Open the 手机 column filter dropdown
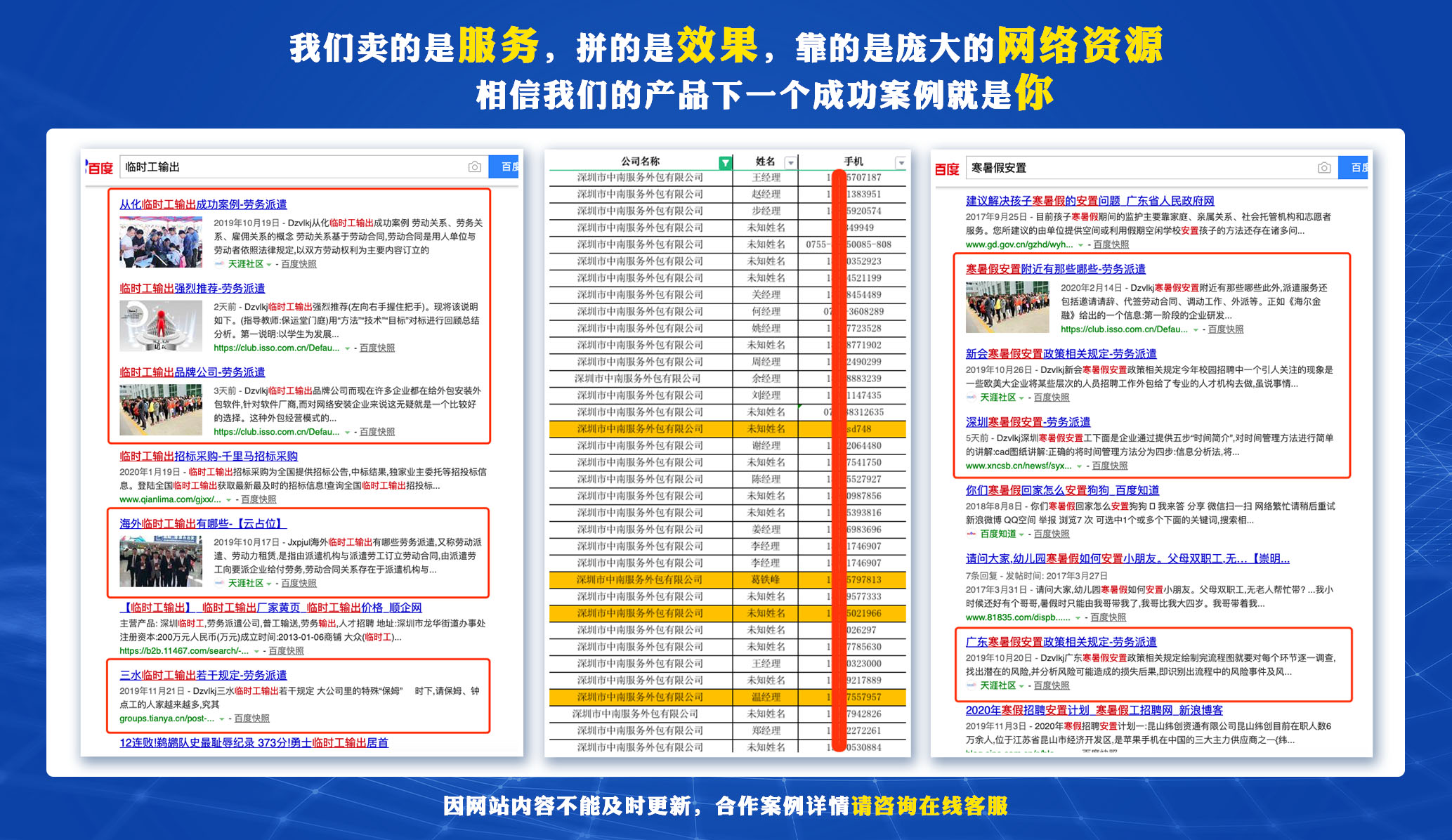This screenshot has width=1452, height=840. coord(901,163)
